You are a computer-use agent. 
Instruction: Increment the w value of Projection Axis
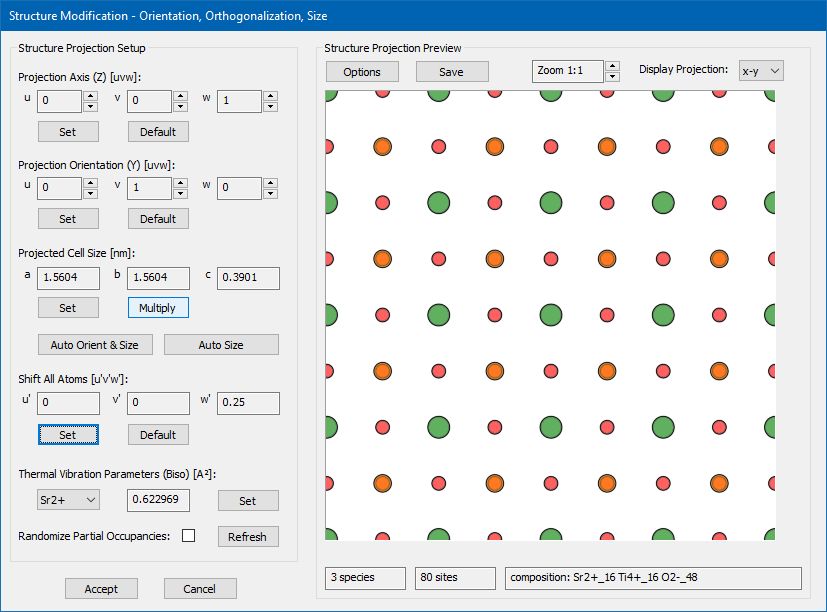270,96
